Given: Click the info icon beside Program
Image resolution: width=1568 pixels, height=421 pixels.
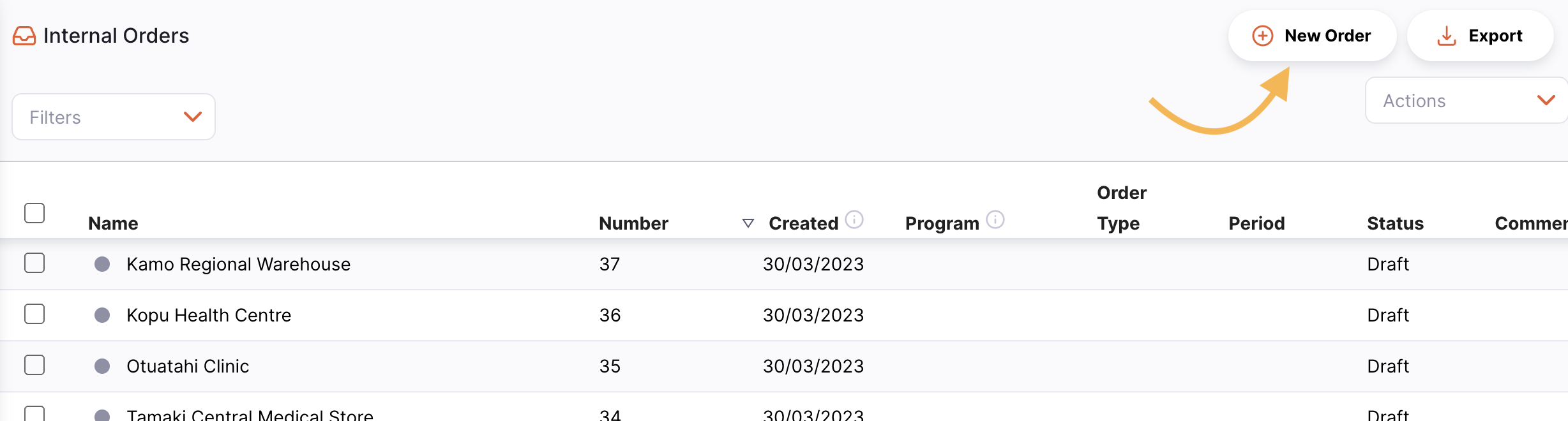Looking at the screenshot, I should [995, 219].
